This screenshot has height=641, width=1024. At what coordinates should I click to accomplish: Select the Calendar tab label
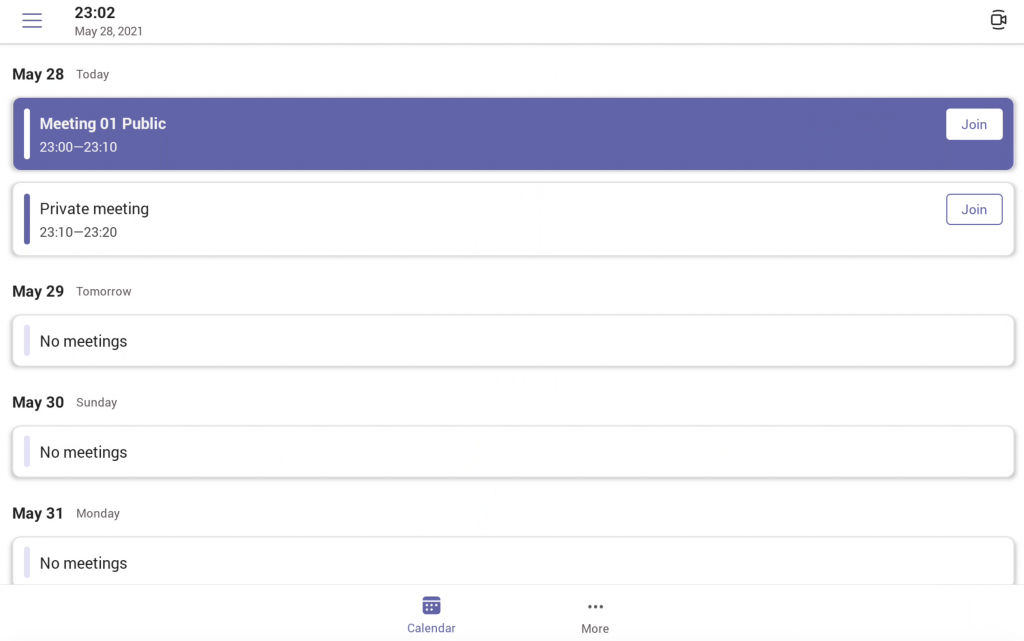tap(431, 628)
